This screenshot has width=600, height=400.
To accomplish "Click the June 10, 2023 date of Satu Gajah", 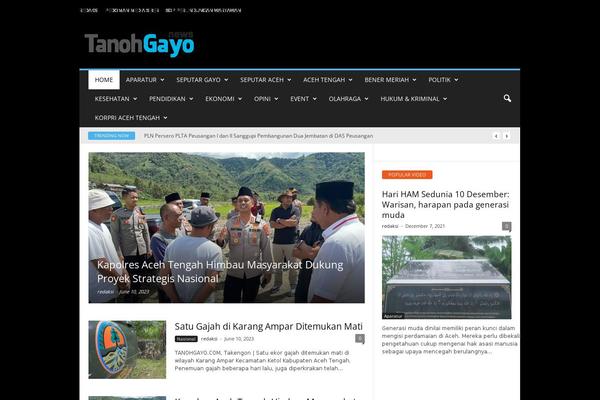I will click(x=239, y=339).
